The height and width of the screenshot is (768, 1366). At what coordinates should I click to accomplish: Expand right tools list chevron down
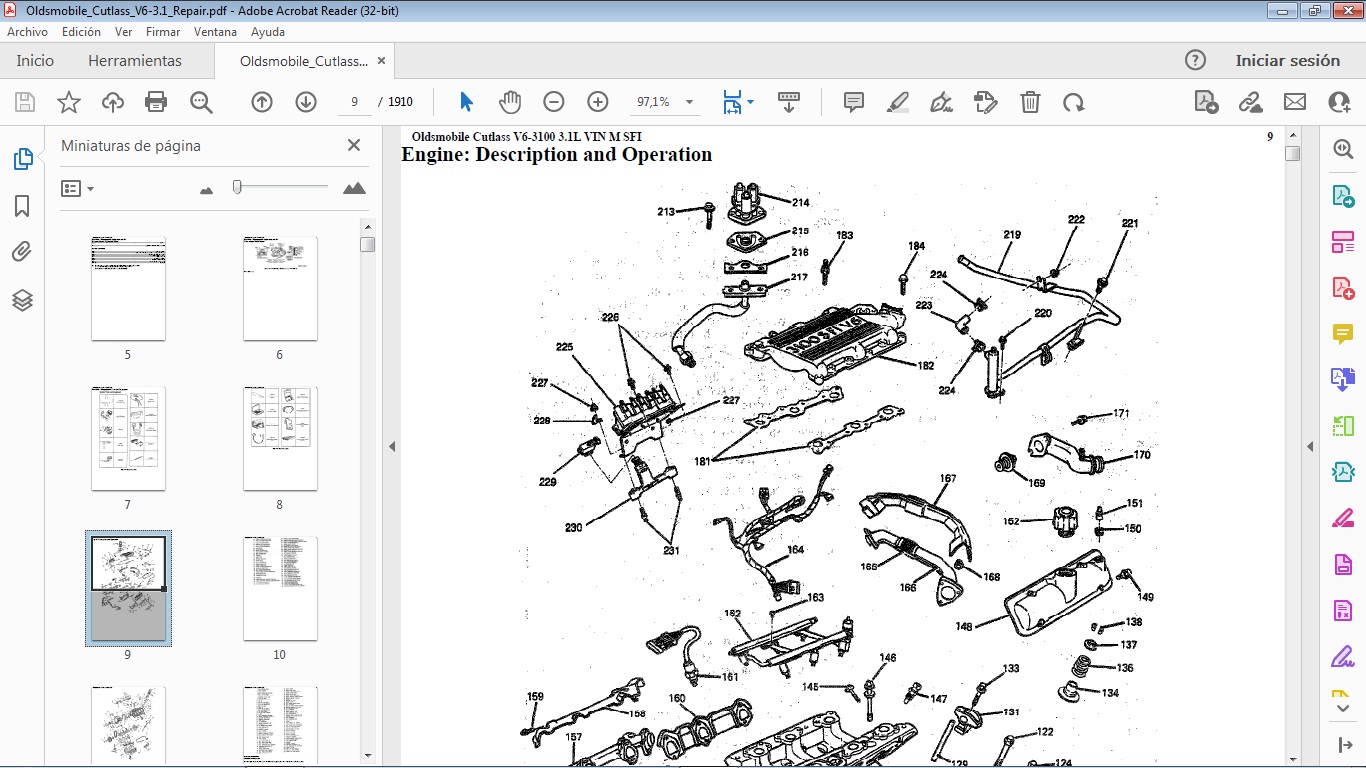1342,707
